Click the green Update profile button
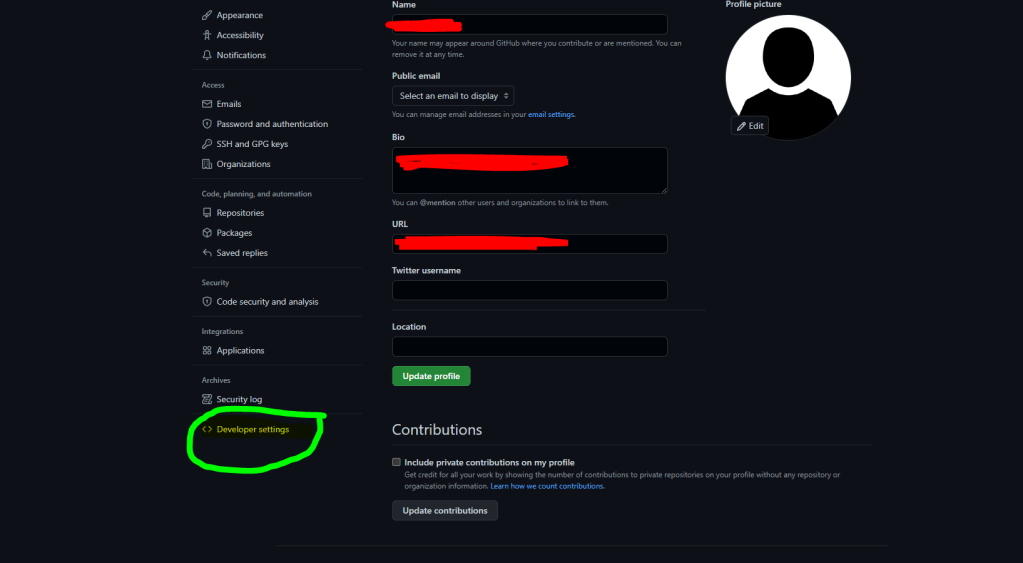 (431, 376)
